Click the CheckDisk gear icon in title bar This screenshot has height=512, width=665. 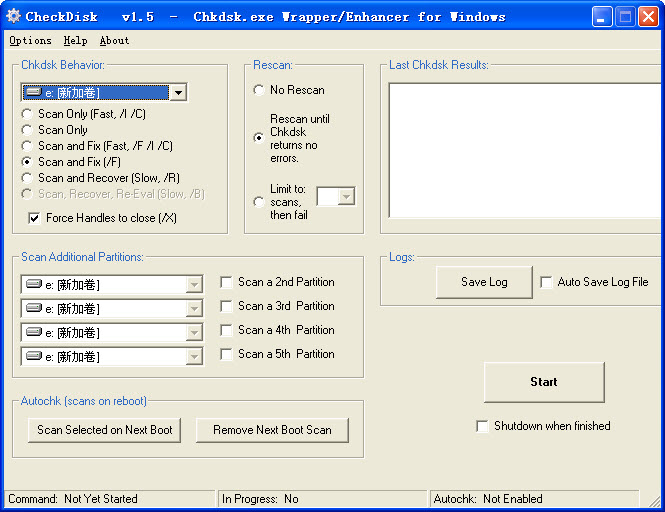click(13, 16)
